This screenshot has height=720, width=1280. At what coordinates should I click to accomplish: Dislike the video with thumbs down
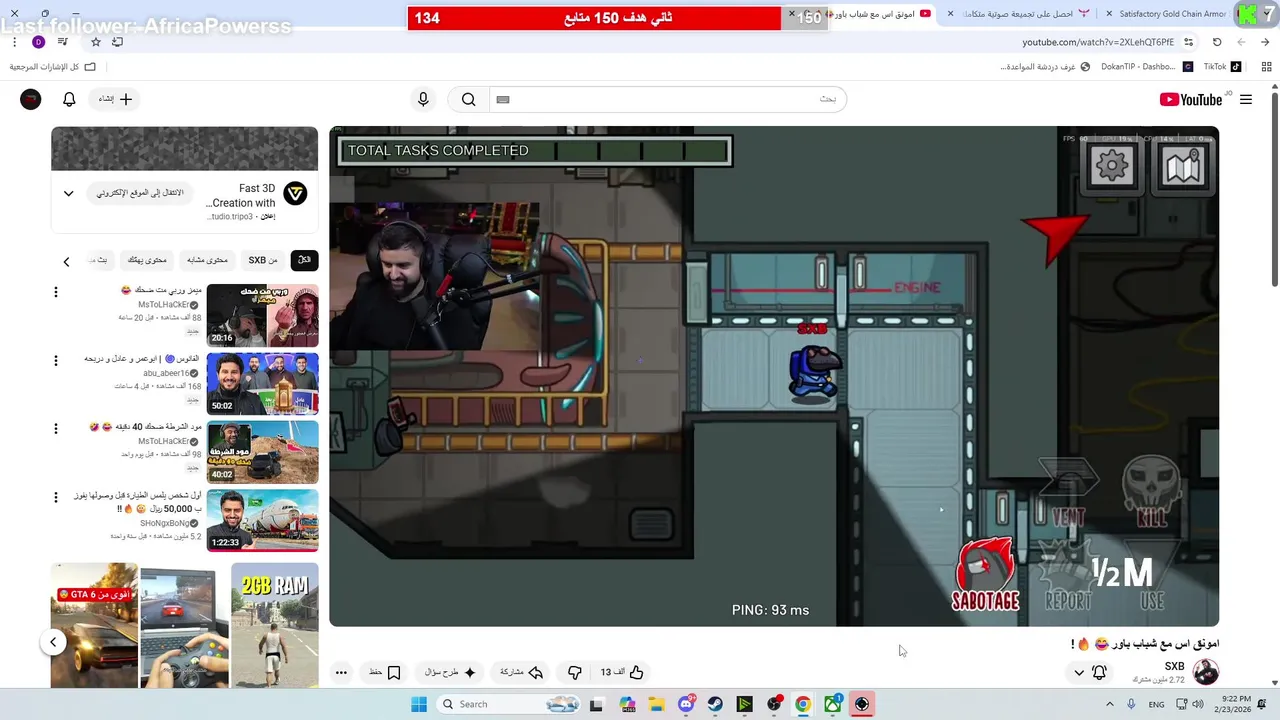574,672
